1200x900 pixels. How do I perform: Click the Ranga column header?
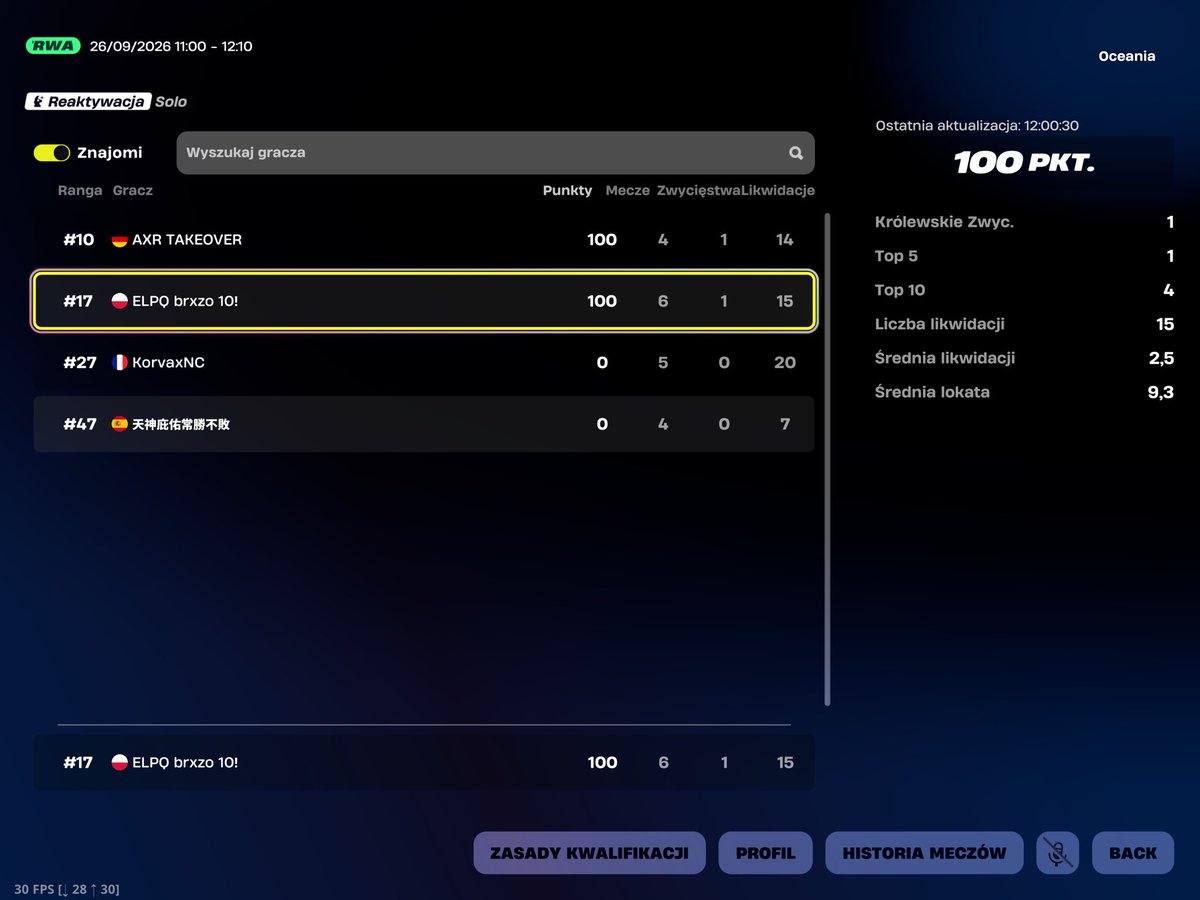[x=80, y=190]
